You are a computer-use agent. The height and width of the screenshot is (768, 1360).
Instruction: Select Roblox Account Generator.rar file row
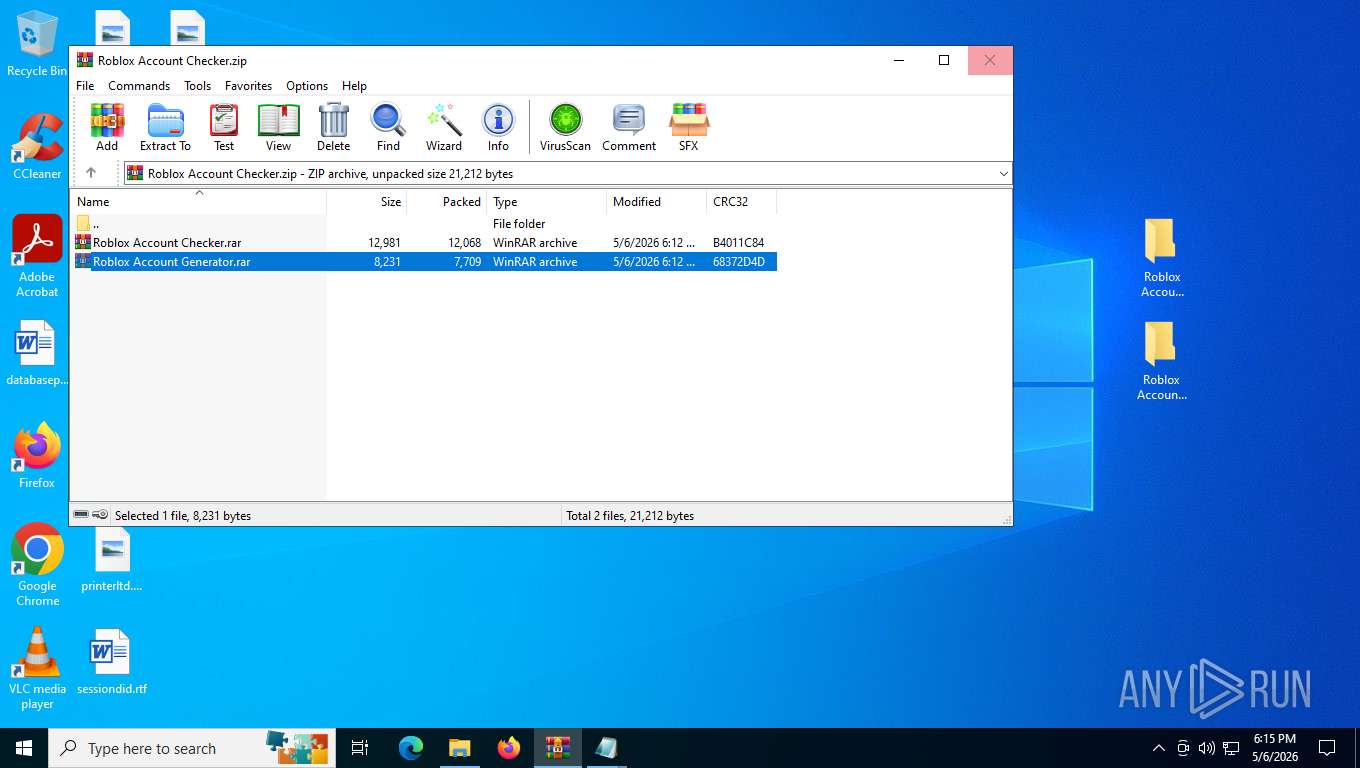point(424,262)
